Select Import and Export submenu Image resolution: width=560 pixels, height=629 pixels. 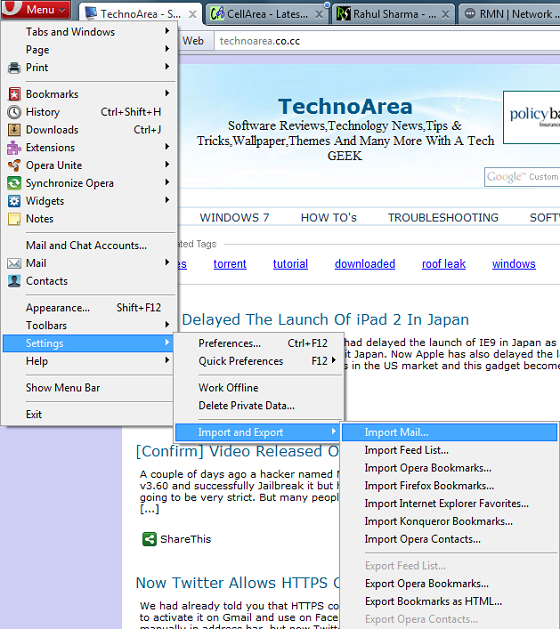tap(258, 432)
